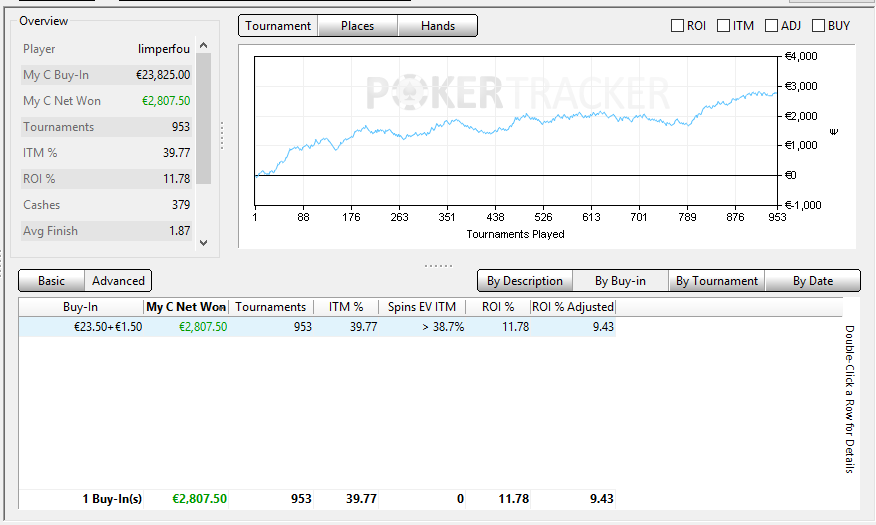Click the limperfou player name
The height and width of the screenshot is (525, 876).
(x=164, y=49)
